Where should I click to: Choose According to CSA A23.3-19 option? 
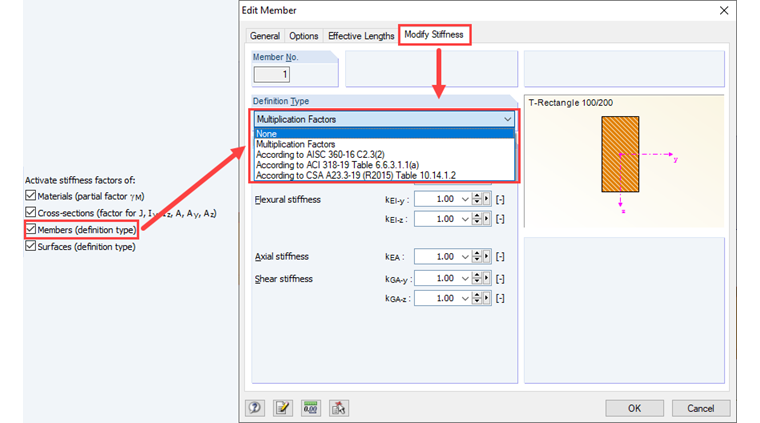384,175
